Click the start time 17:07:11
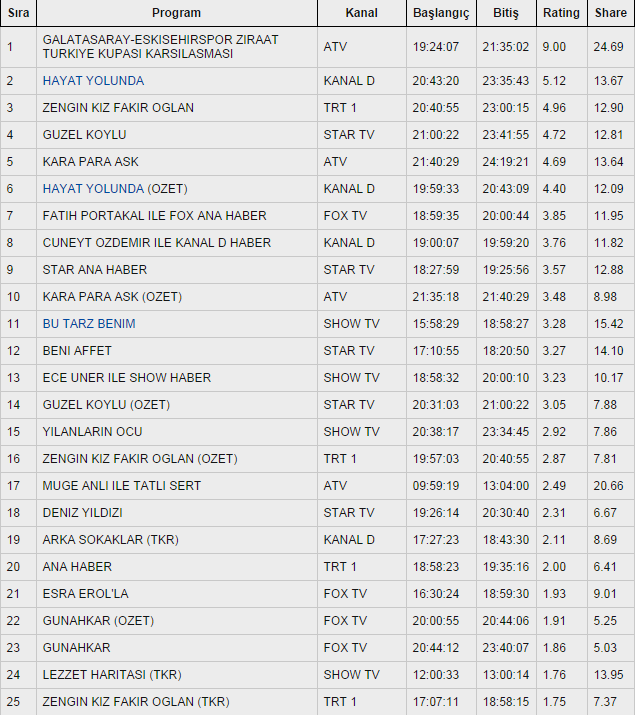The height and width of the screenshot is (715, 635). 436,702
